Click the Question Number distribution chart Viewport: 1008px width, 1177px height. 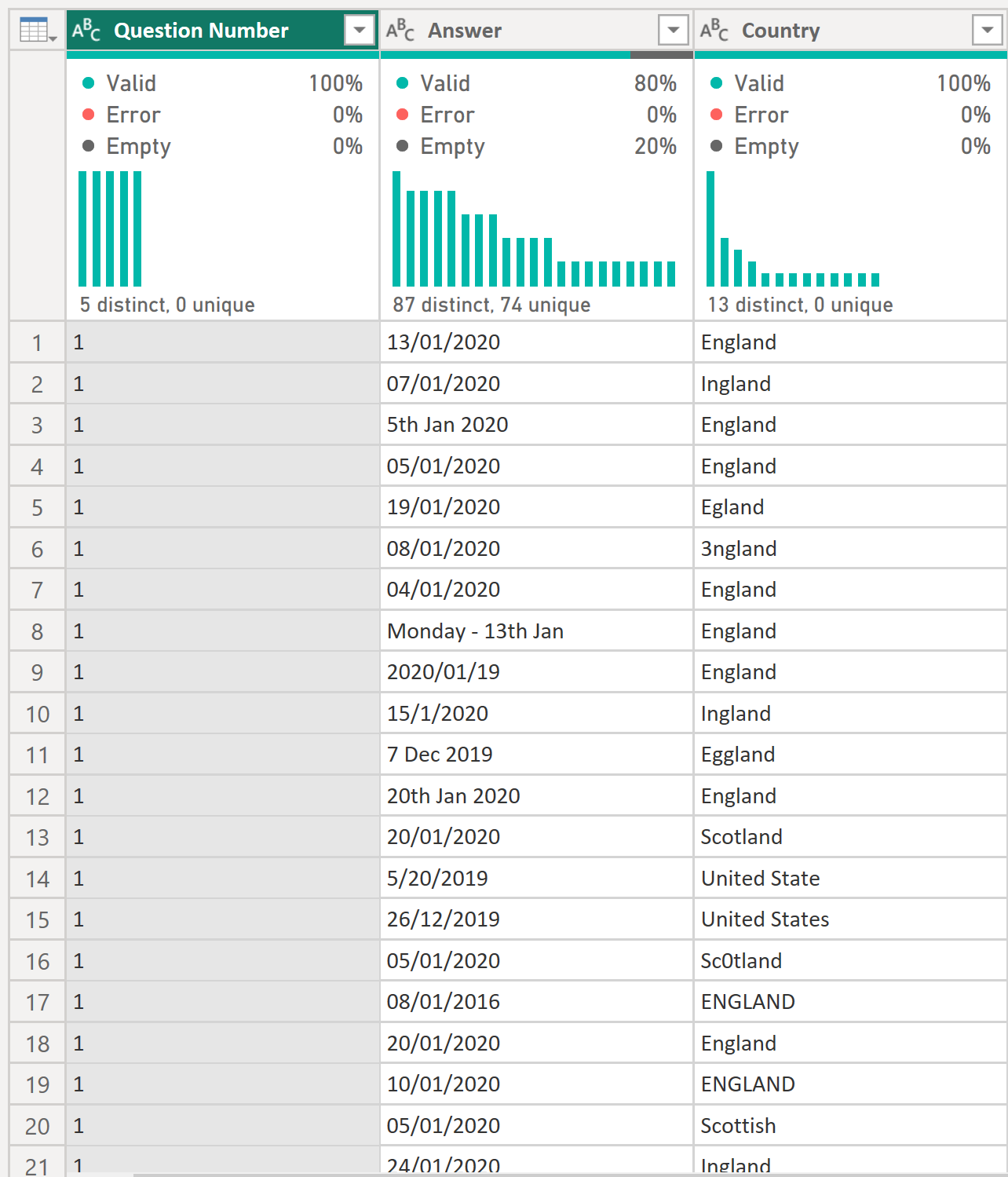[110, 229]
